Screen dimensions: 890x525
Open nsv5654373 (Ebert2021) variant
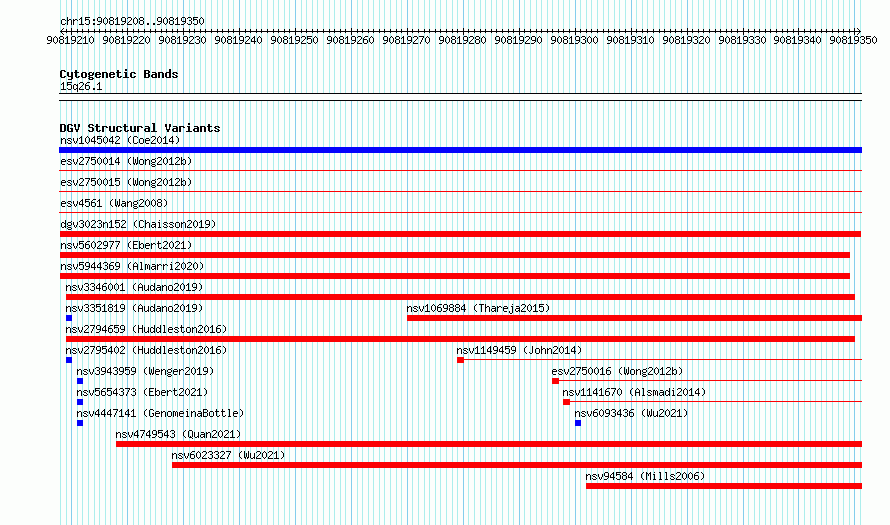click(x=142, y=392)
